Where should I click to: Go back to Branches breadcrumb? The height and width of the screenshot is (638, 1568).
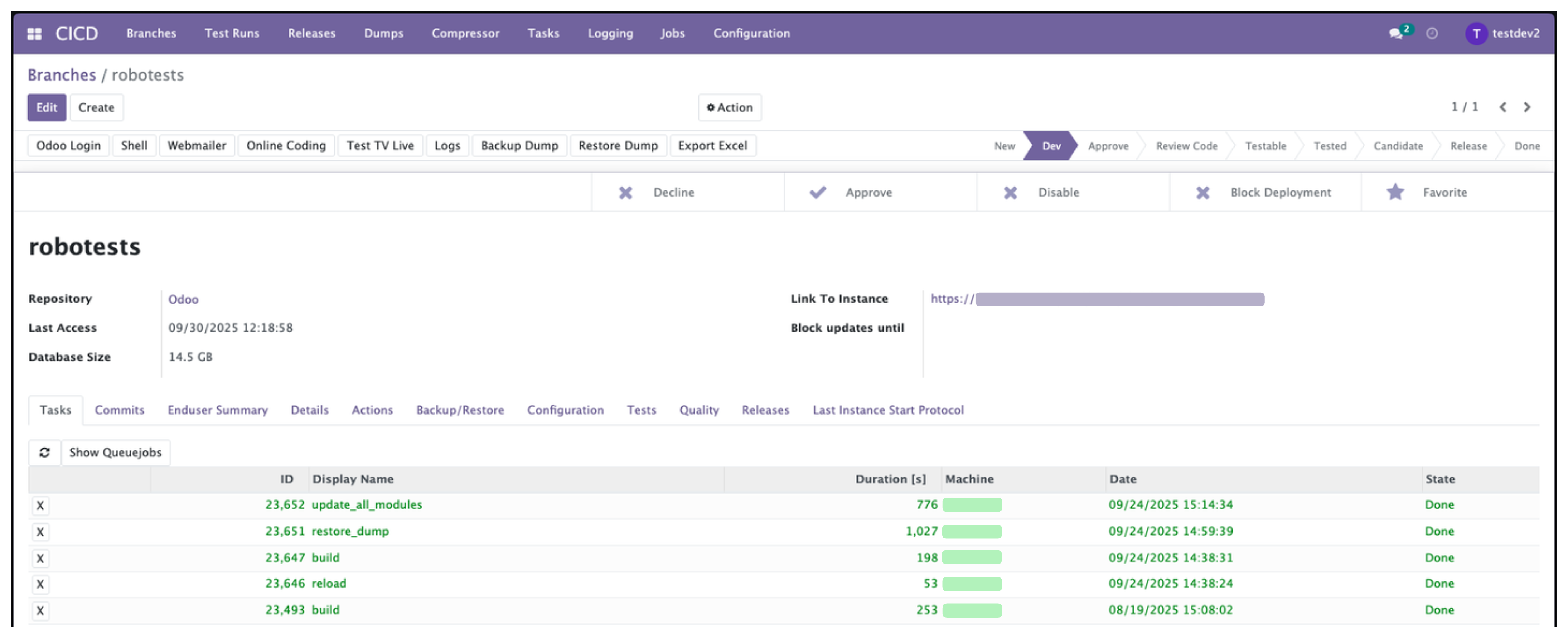click(x=62, y=75)
